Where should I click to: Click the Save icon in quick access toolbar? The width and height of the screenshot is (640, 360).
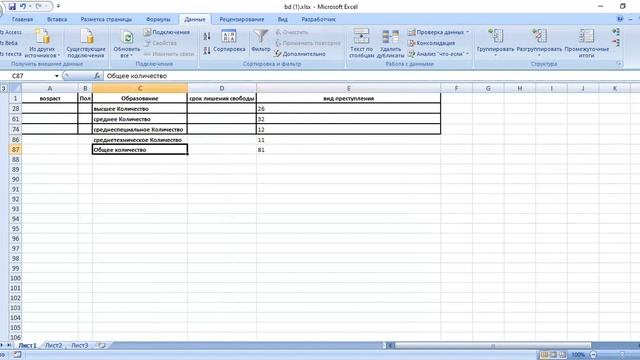click(12, 7)
